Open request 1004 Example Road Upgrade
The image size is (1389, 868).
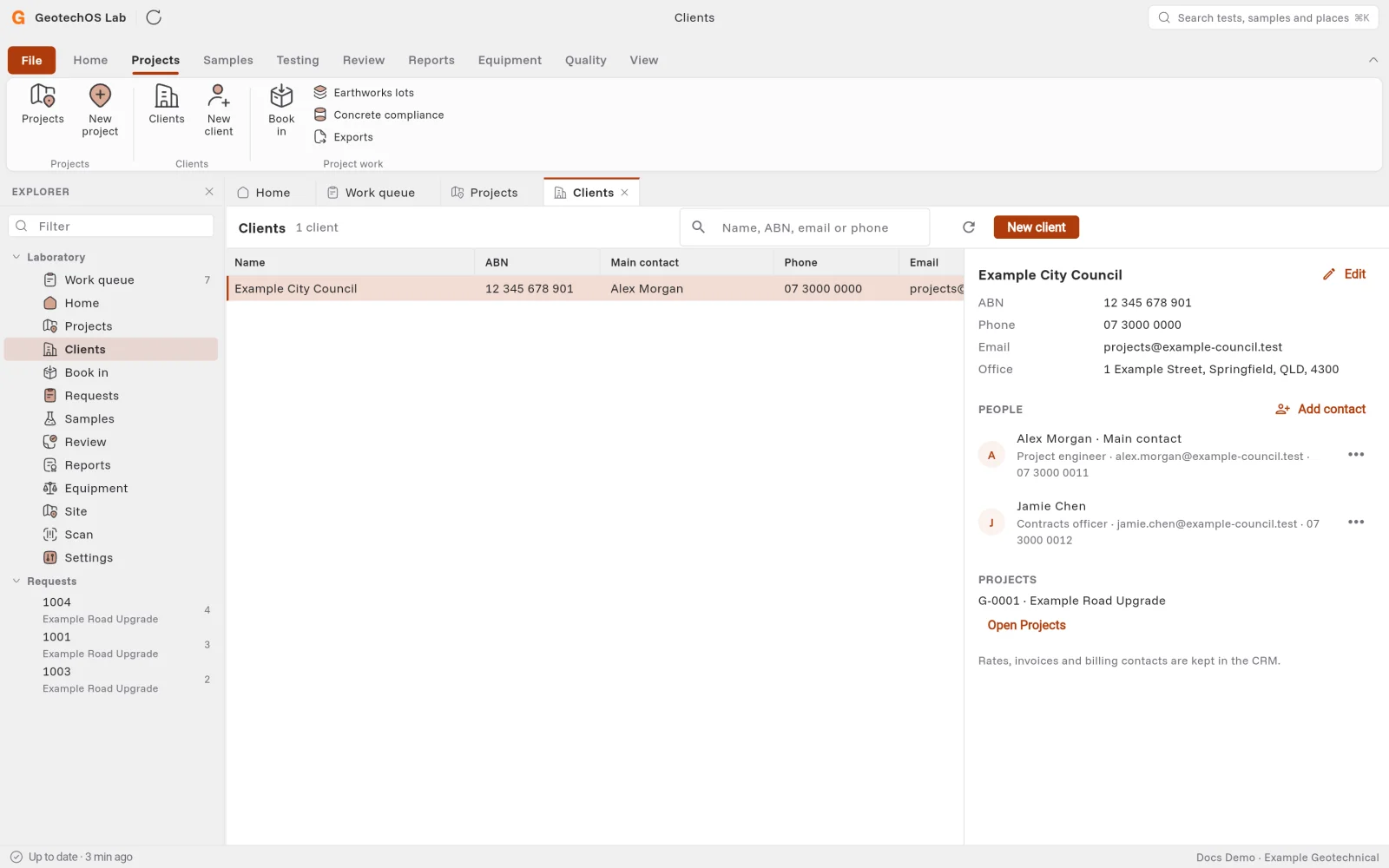(111, 610)
